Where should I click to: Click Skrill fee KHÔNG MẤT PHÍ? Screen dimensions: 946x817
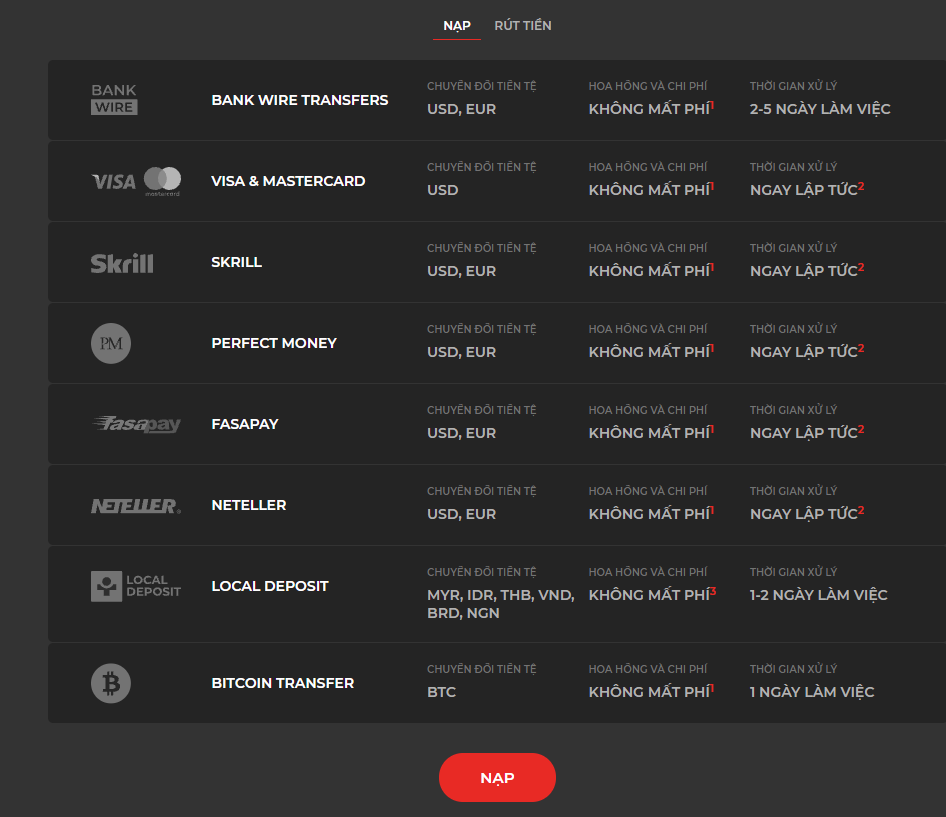652,270
